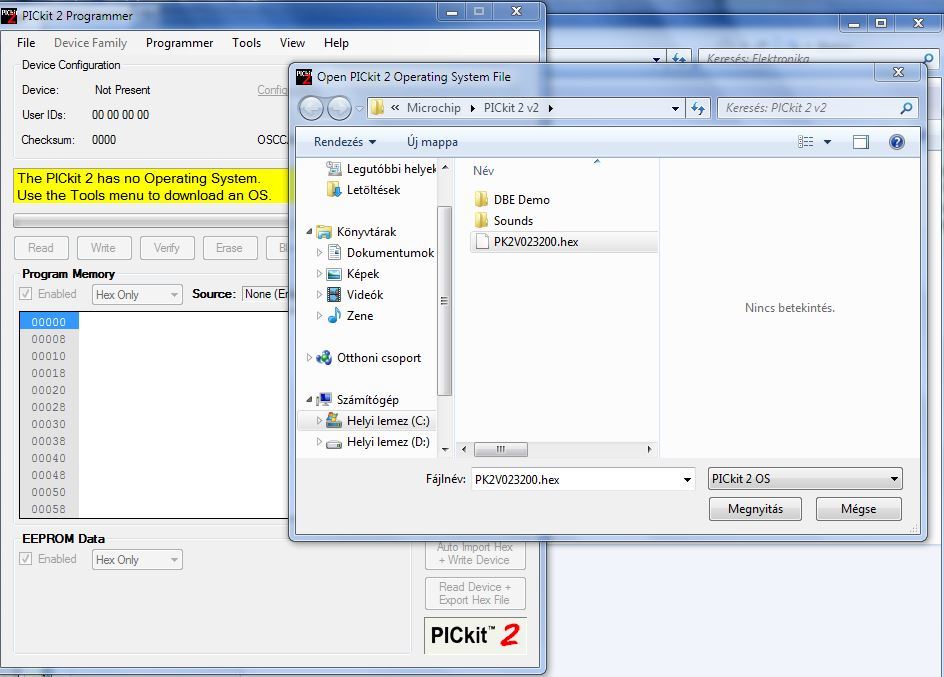Expand the Helyi lemez (D:) tree node

[319, 442]
